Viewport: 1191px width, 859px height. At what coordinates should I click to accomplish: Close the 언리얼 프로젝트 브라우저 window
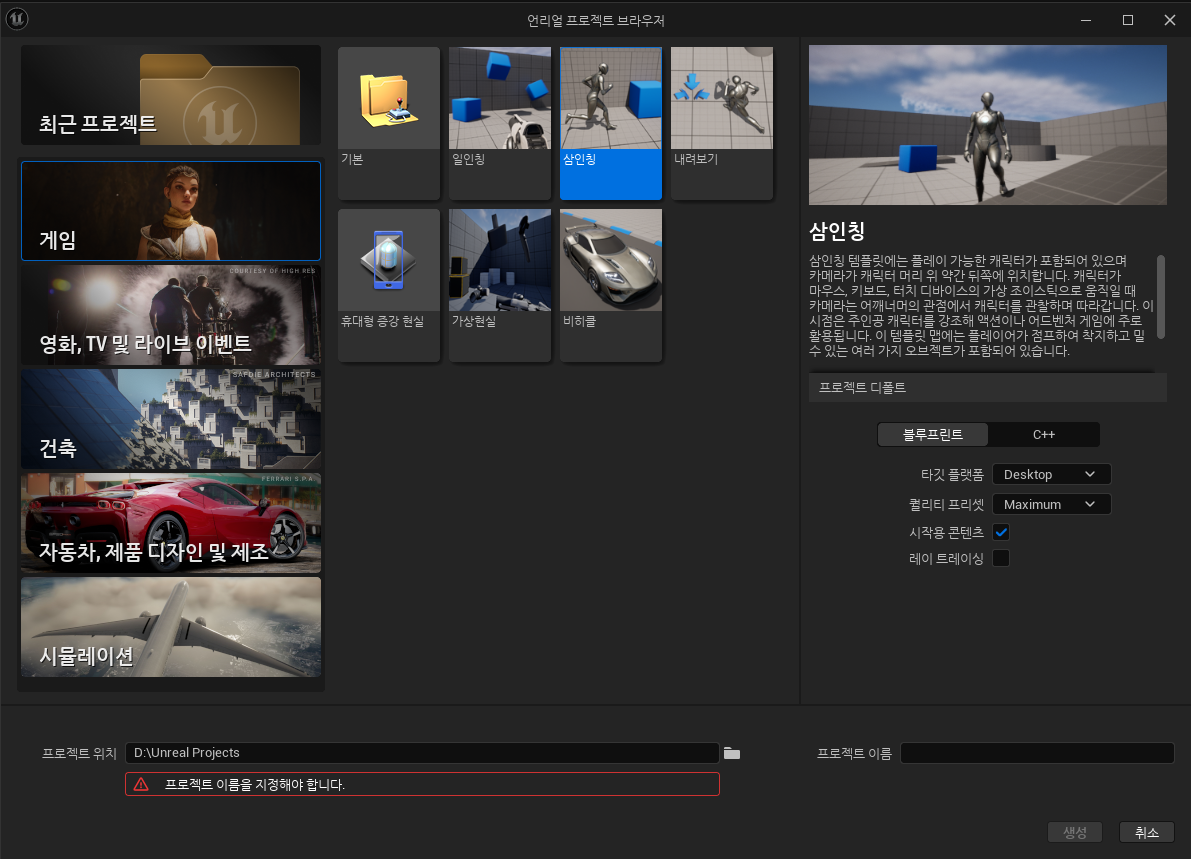click(1170, 20)
